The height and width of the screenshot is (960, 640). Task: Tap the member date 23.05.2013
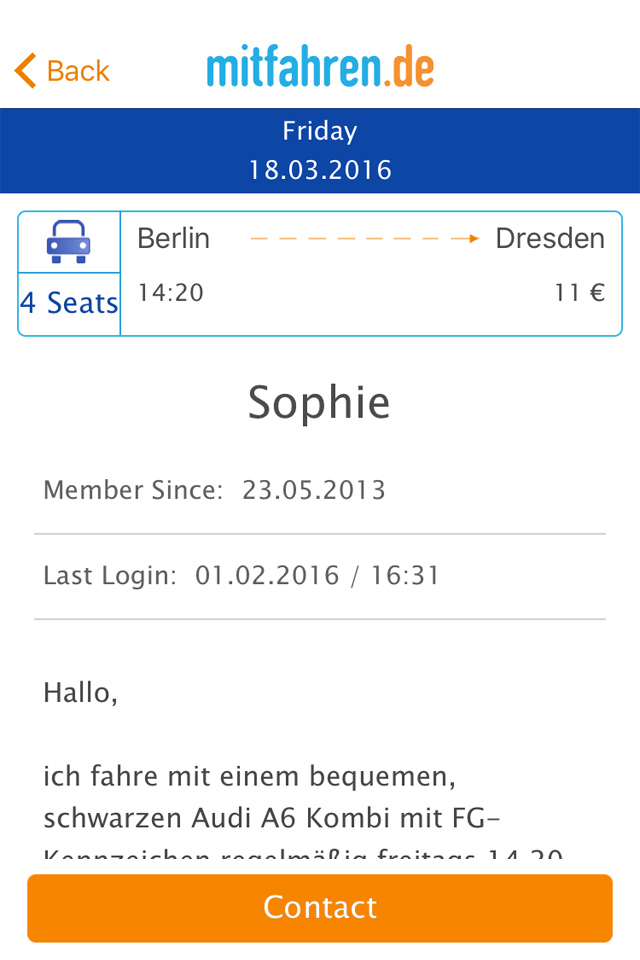point(314,490)
